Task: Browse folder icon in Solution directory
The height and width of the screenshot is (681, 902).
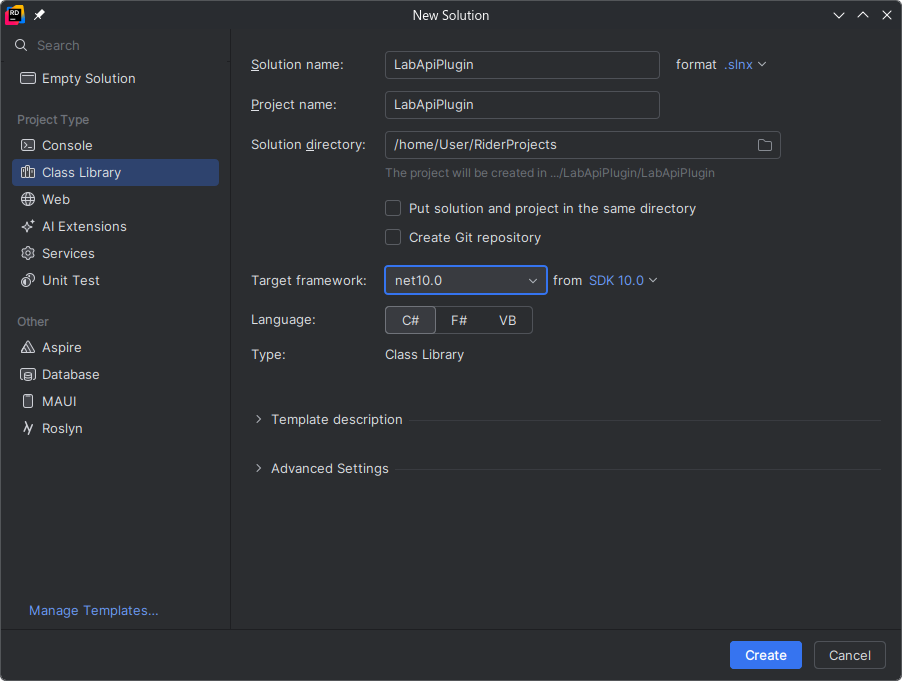Action: pyautogui.click(x=765, y=145)
